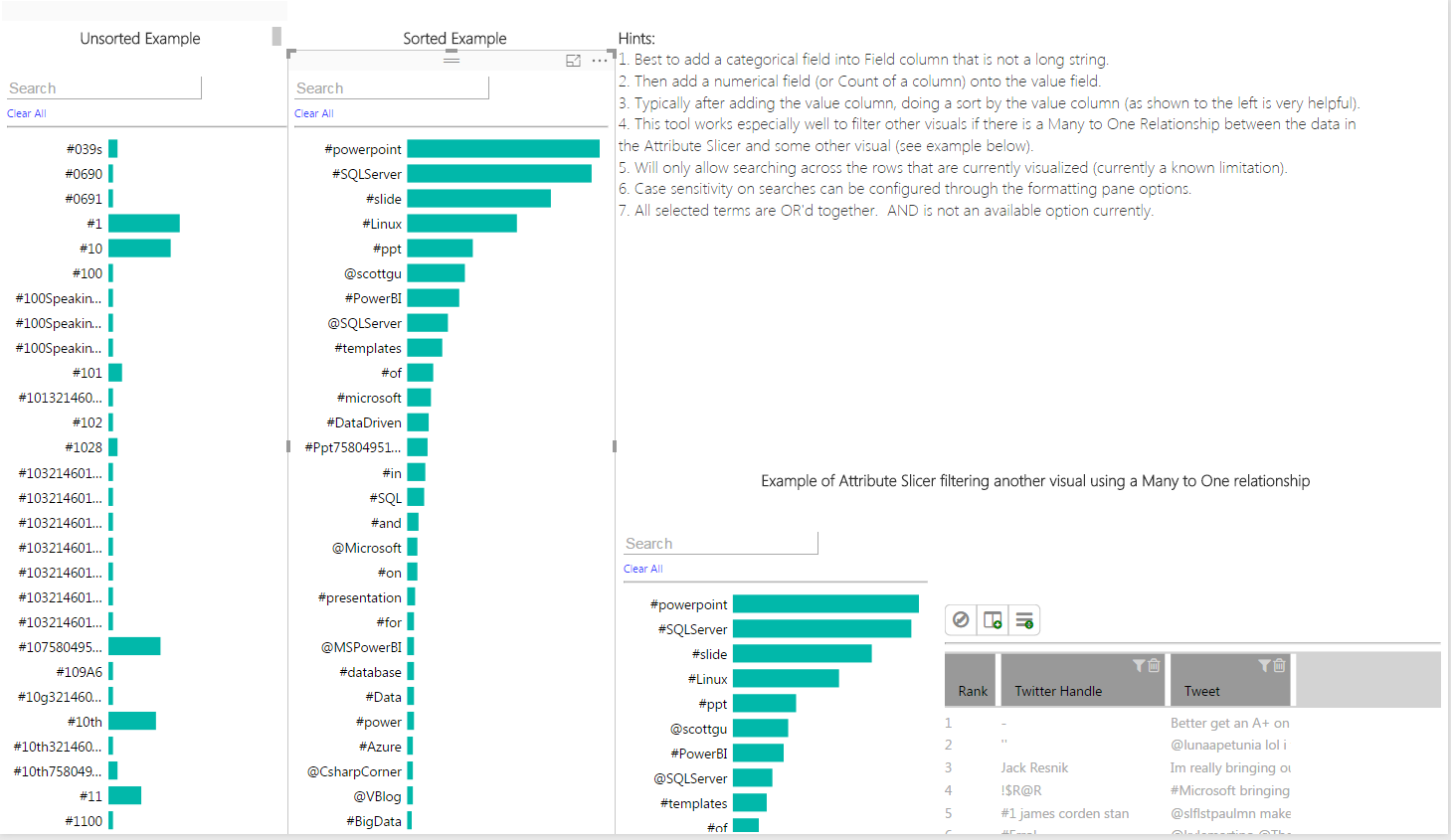Select #Azure in the Sorted Example slicer
This screenshot has width=1451, height=840.
click(380, 747)
